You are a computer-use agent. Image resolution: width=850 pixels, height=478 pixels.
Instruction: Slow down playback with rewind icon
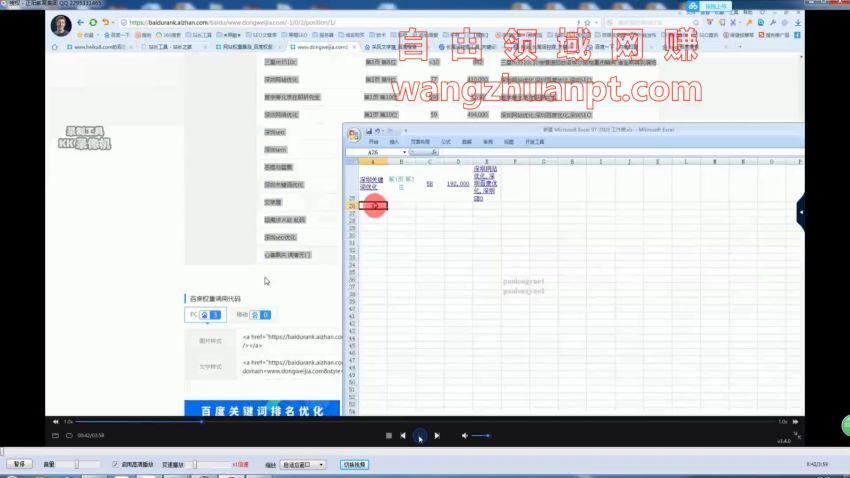(55, 422)
